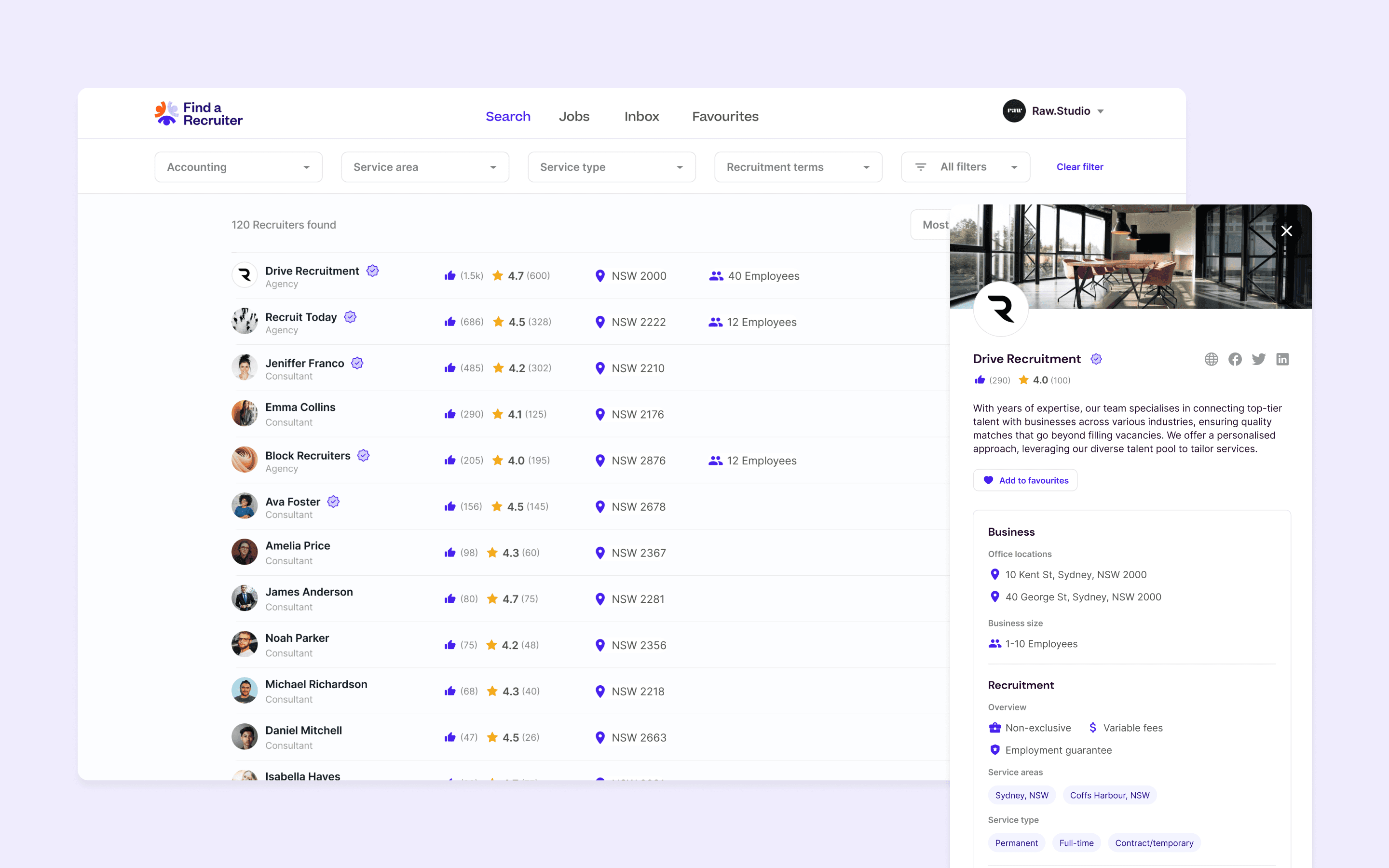Click the Find a Recruiter logo
The width and height of the screenshot is (1389, 868).
199,114
